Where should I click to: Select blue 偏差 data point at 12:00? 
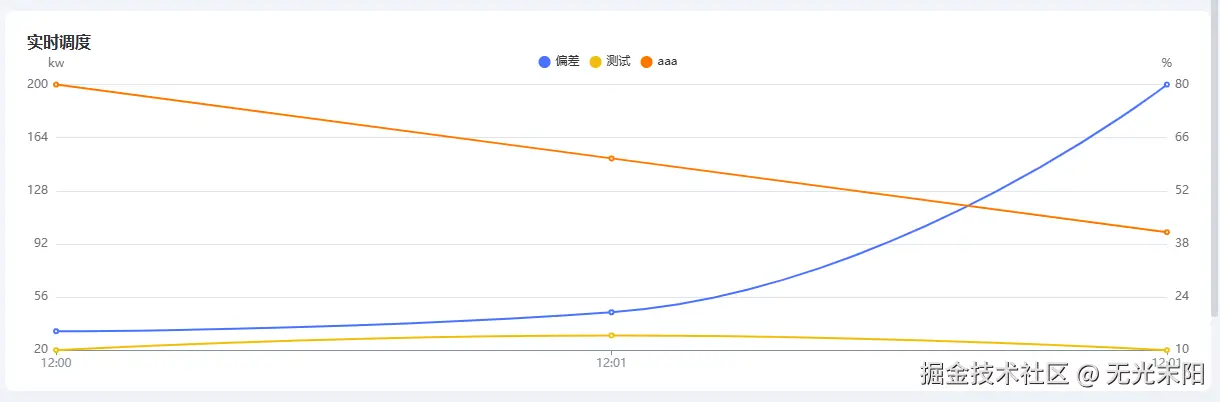[x=56, y=331]
